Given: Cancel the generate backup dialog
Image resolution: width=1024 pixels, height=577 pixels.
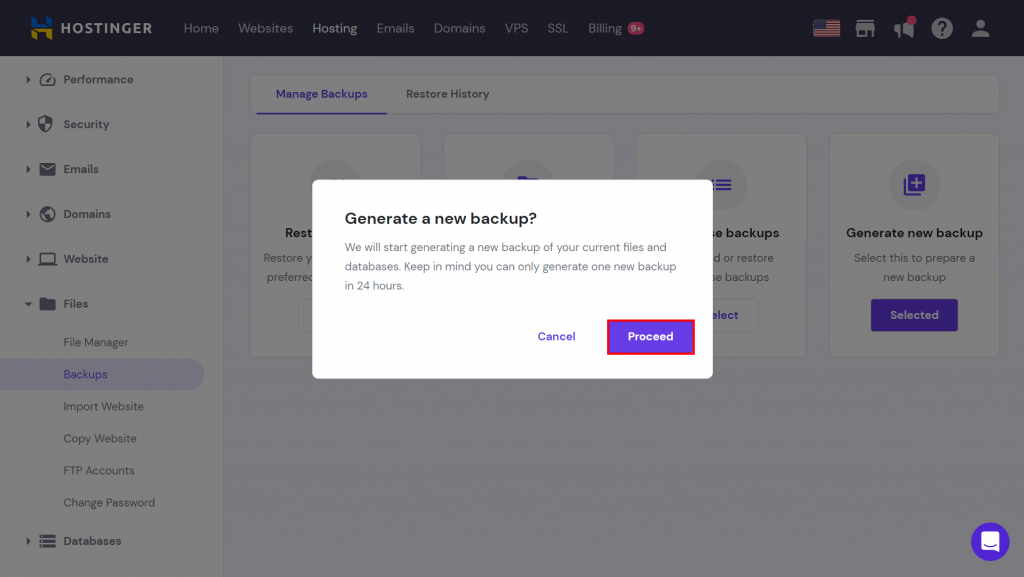Looking at the screenshot, I should [556, 337].
